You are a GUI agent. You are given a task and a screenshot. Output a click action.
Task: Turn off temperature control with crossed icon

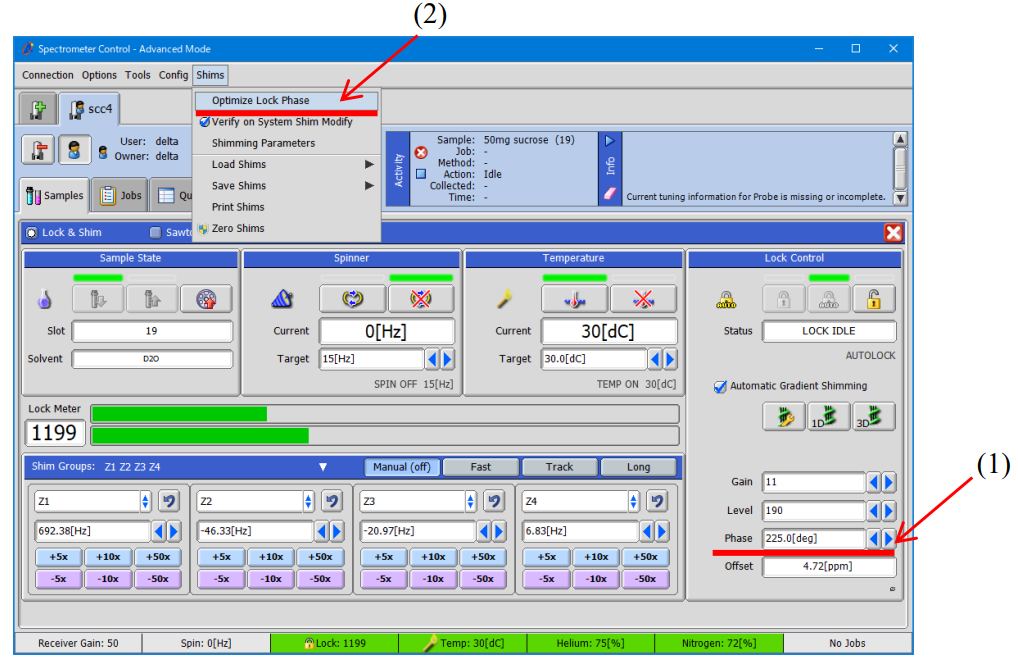coord(643,298)
